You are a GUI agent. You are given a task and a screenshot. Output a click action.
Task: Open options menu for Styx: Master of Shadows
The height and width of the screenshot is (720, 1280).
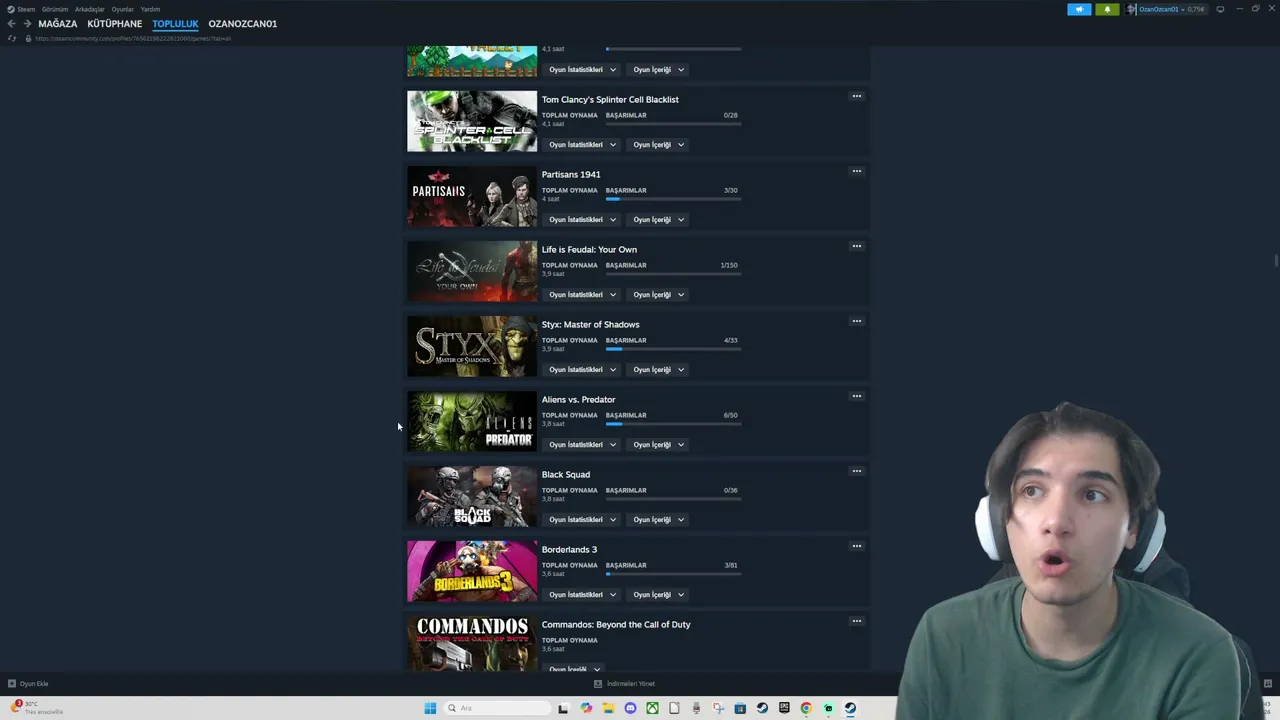pos(856,321)
